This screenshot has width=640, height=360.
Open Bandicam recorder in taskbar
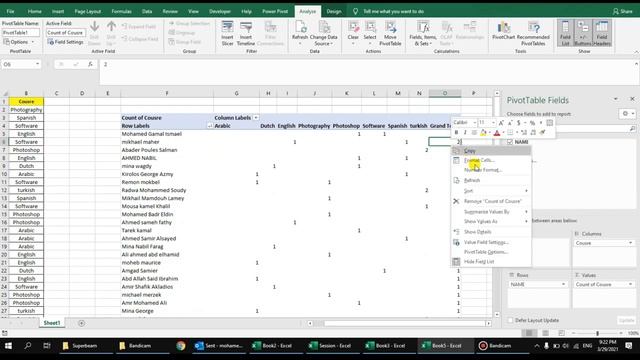click(x=495, y=346)
